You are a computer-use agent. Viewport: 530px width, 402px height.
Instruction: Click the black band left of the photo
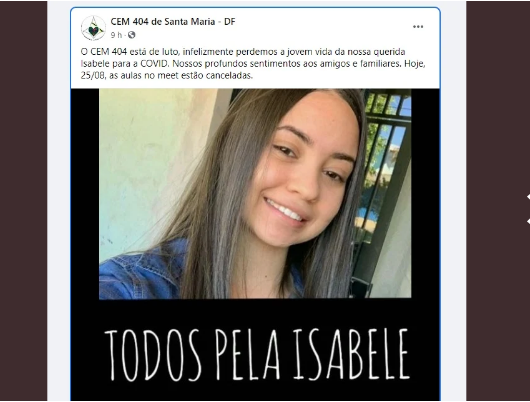tap(85, 194)
